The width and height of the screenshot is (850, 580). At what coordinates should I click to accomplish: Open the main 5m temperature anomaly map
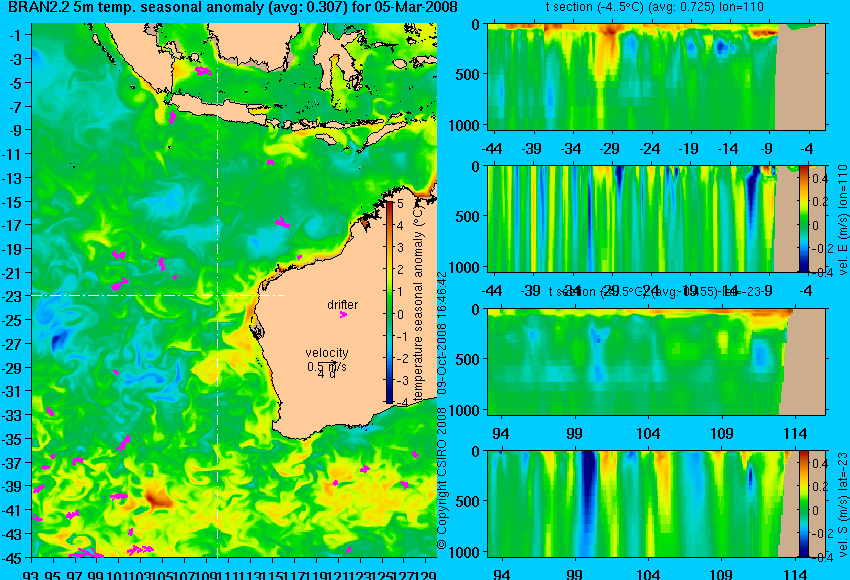click(234, 290)
